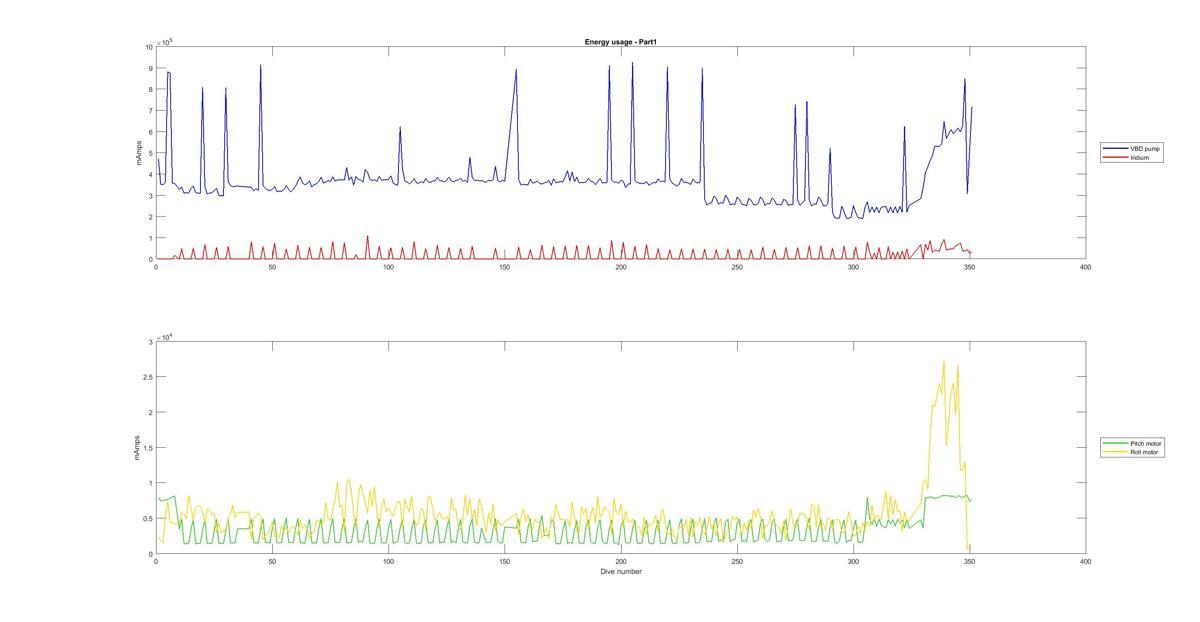Click the chart title 'Energy usage - Part1'

pyautogui.click(x=620, y=42)
